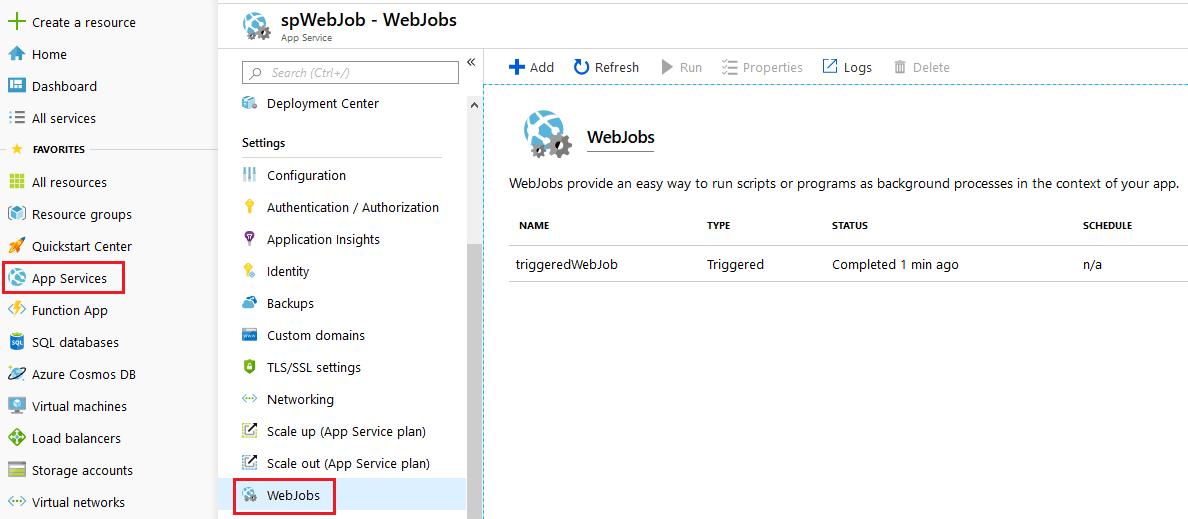Click the Authentication key icon
Image resolution: width=1188 pixels, height=519 pixels.
pos(249,207)
